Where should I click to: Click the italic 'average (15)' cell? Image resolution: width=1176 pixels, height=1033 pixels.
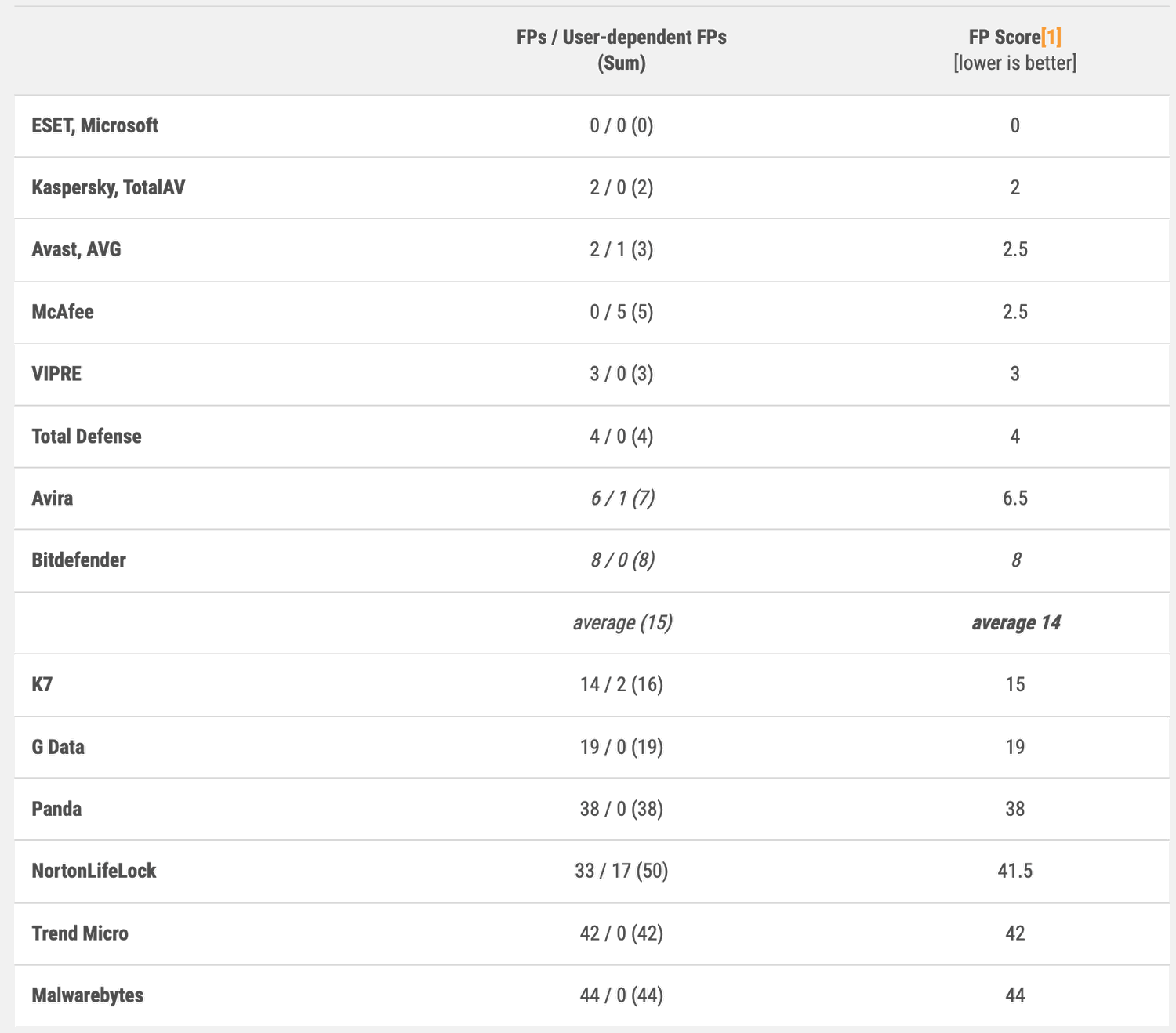622,622
